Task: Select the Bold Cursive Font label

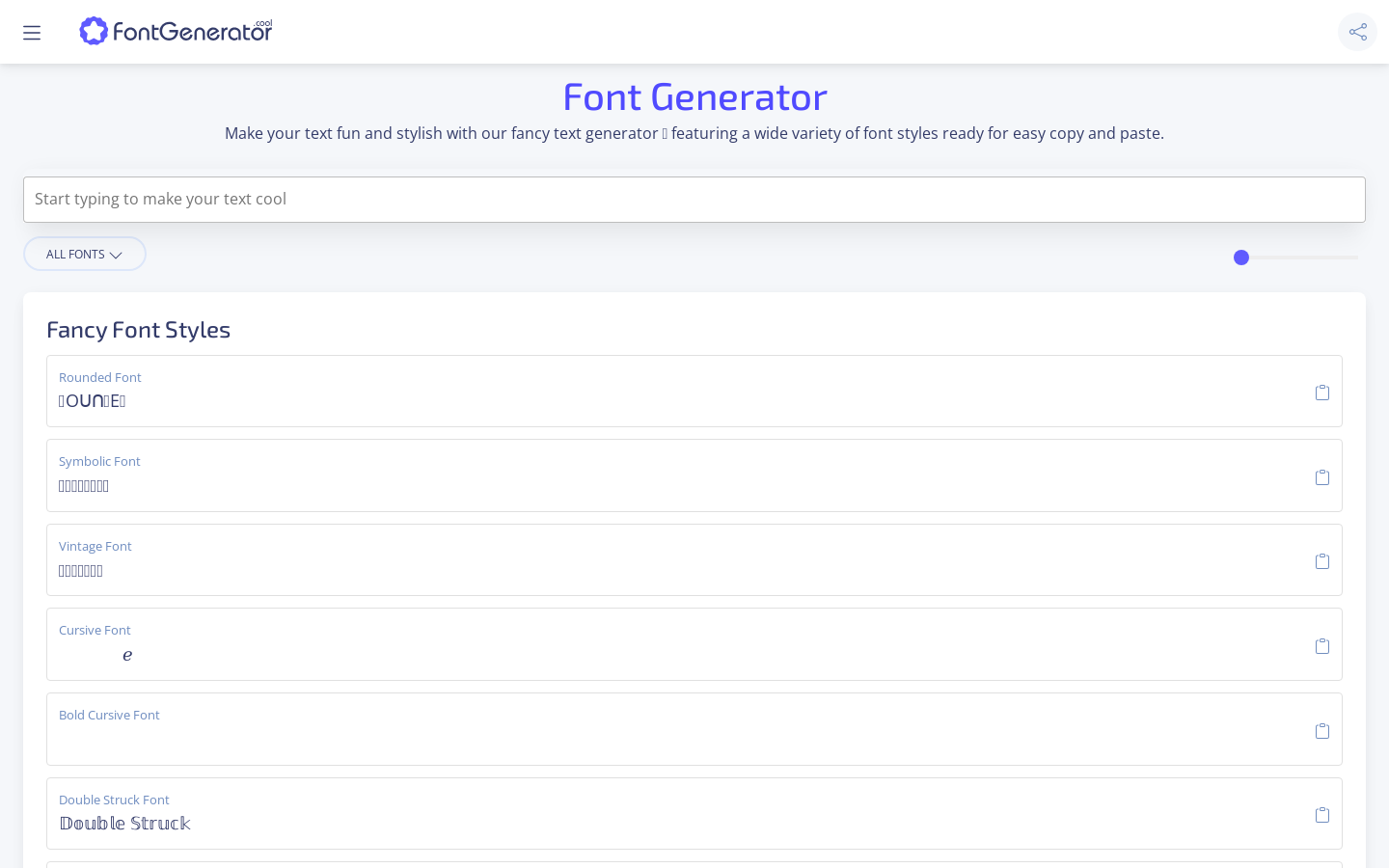Action: coord(109,715)
